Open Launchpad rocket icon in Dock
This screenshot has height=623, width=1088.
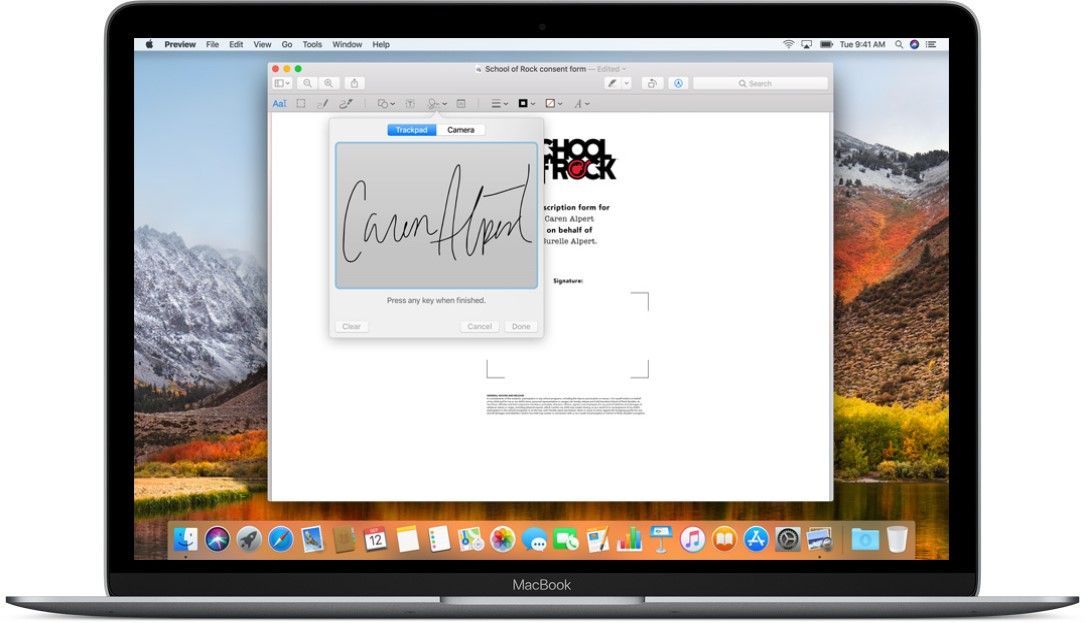click(249, 538)
